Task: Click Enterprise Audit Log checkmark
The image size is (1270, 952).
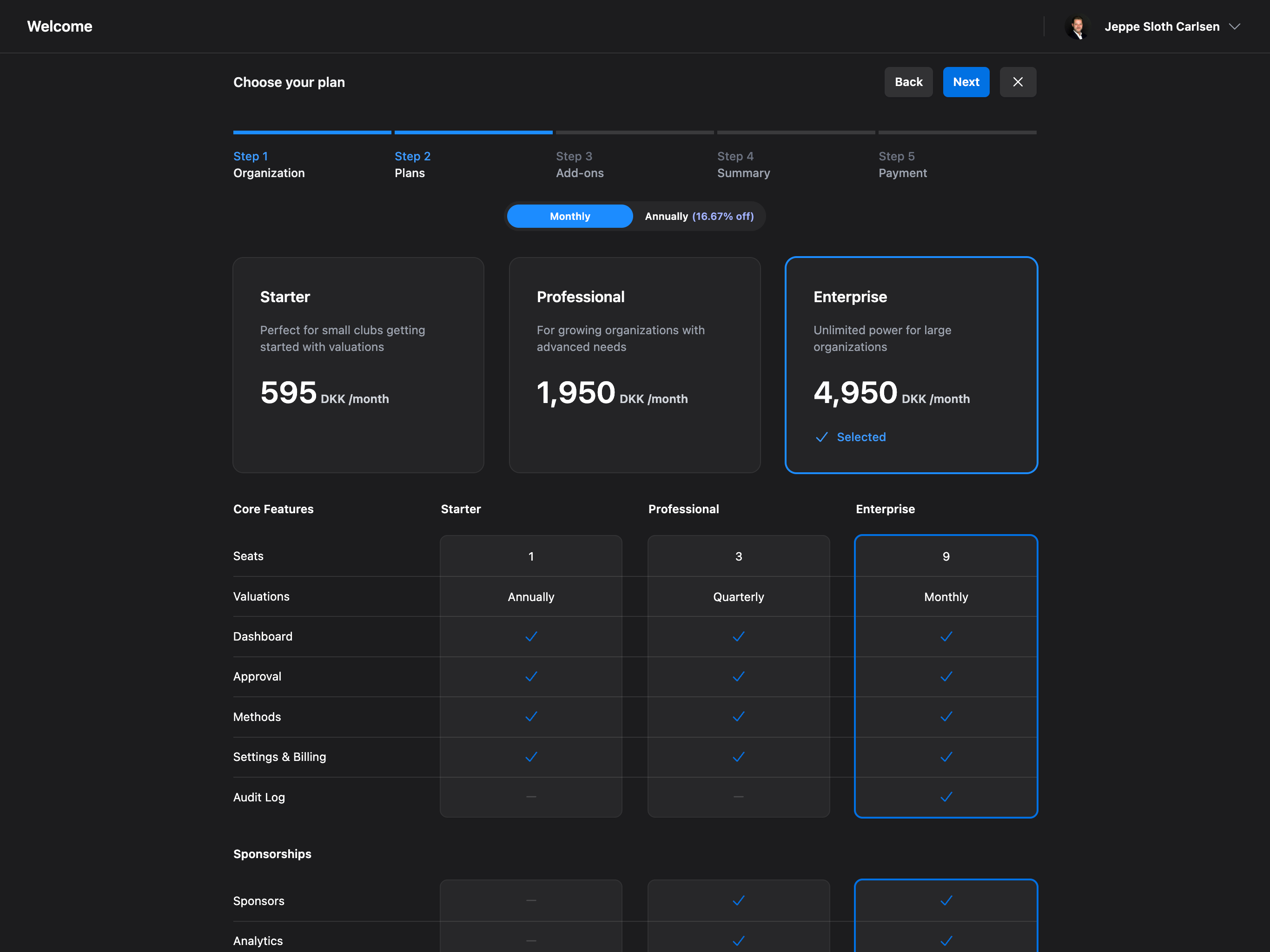Action: point(946,797)
